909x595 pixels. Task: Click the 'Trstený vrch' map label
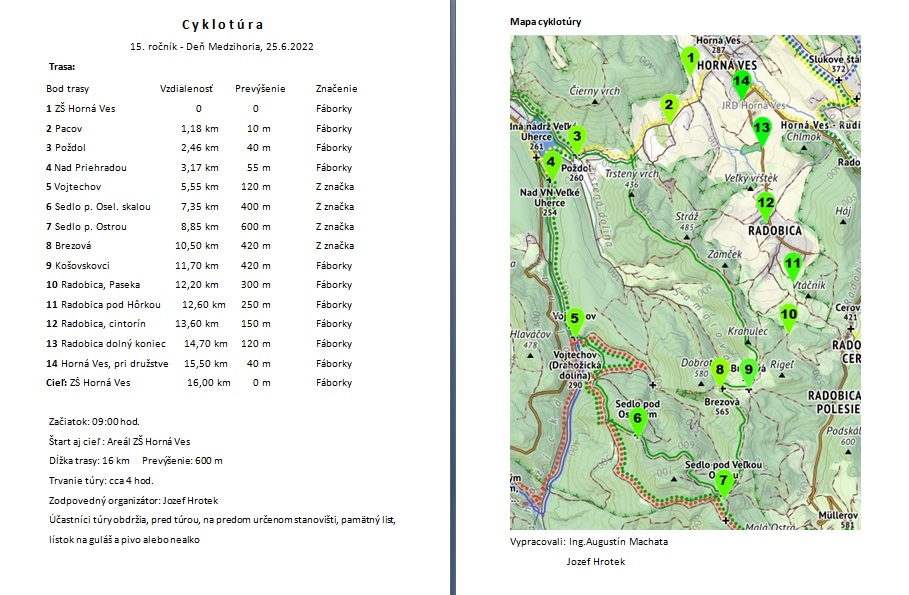click(632, 173)
